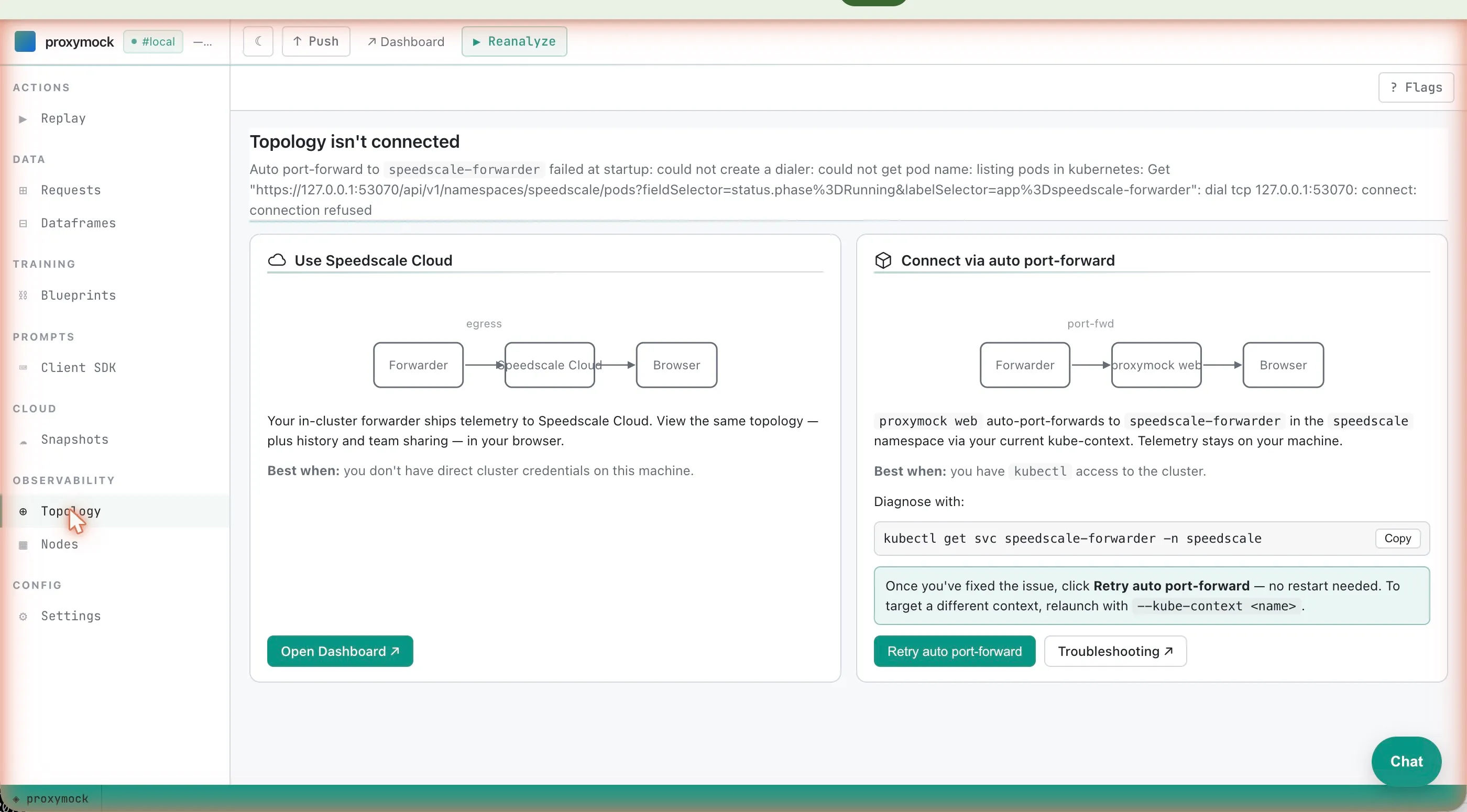
Task: Click the '--kube-context <name>' code snippet
Action: (x=1217, y=607)
